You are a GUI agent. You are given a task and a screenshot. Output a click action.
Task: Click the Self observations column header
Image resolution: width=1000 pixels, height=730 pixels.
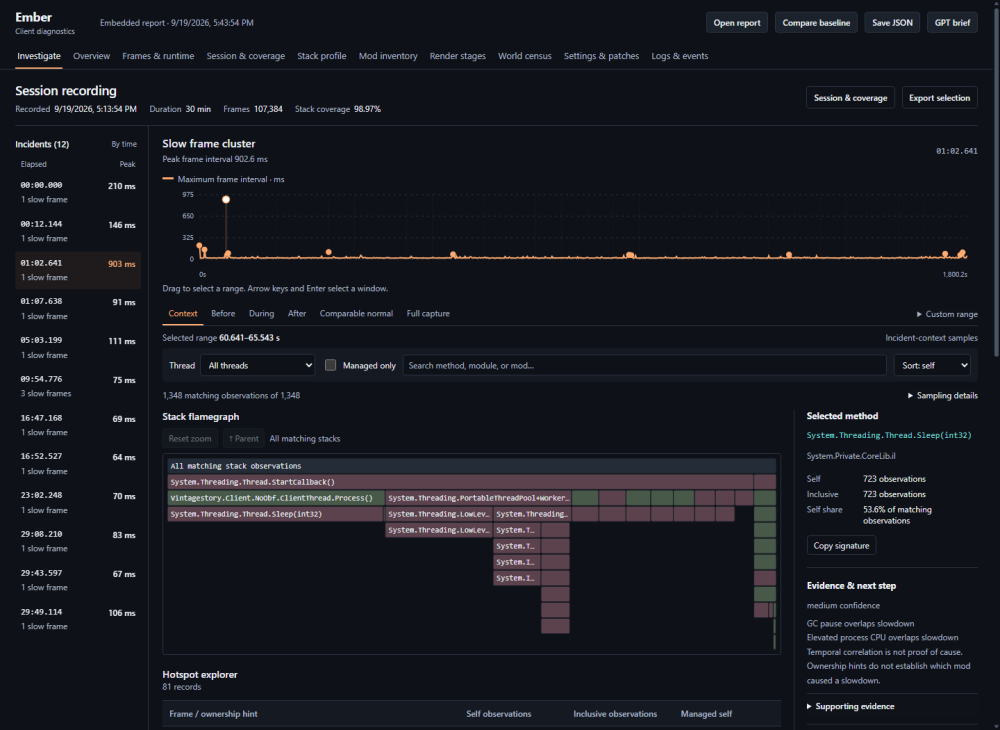point(499,714)
